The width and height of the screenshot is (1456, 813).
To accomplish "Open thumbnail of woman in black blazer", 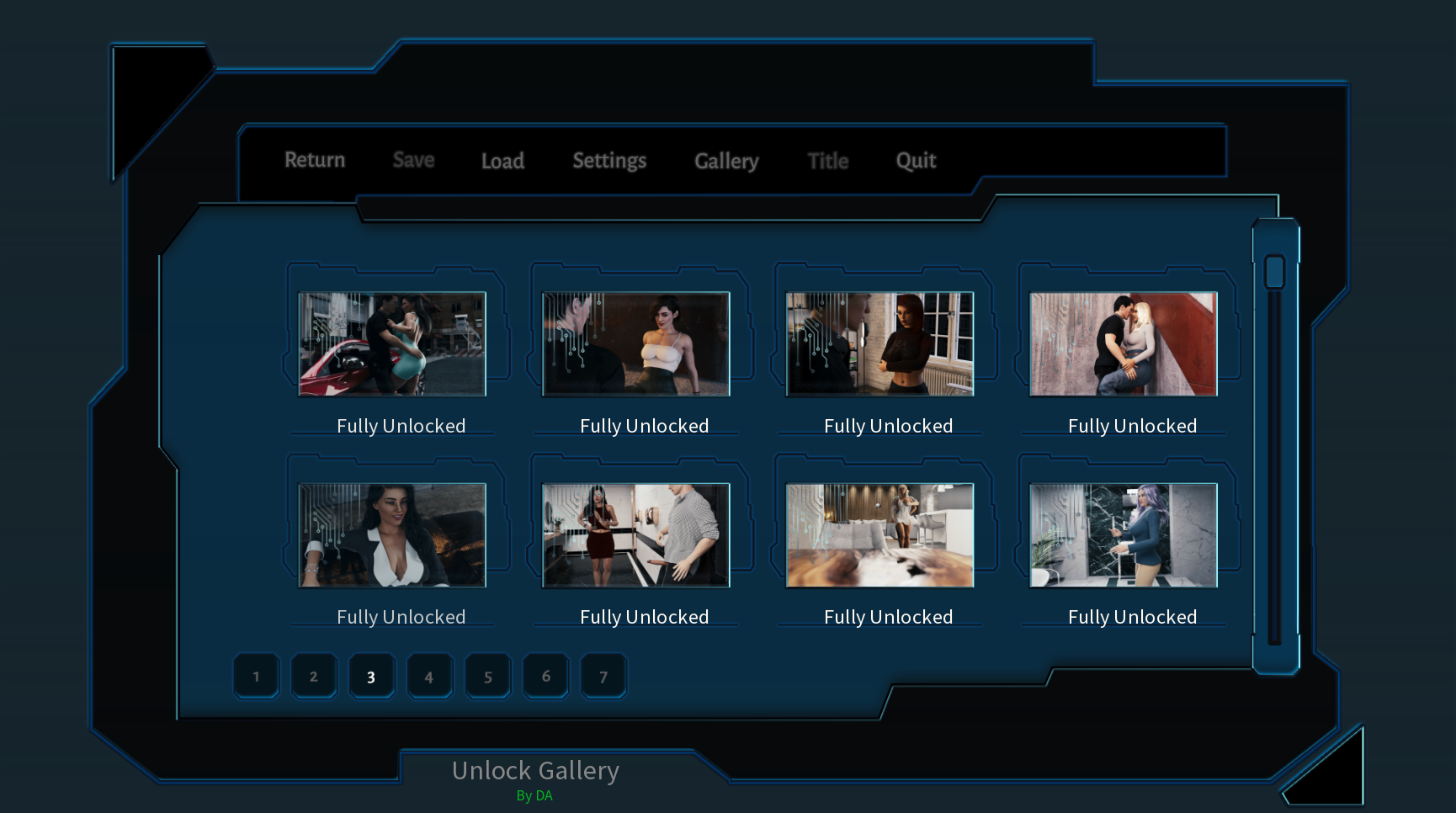I will 392,534.
